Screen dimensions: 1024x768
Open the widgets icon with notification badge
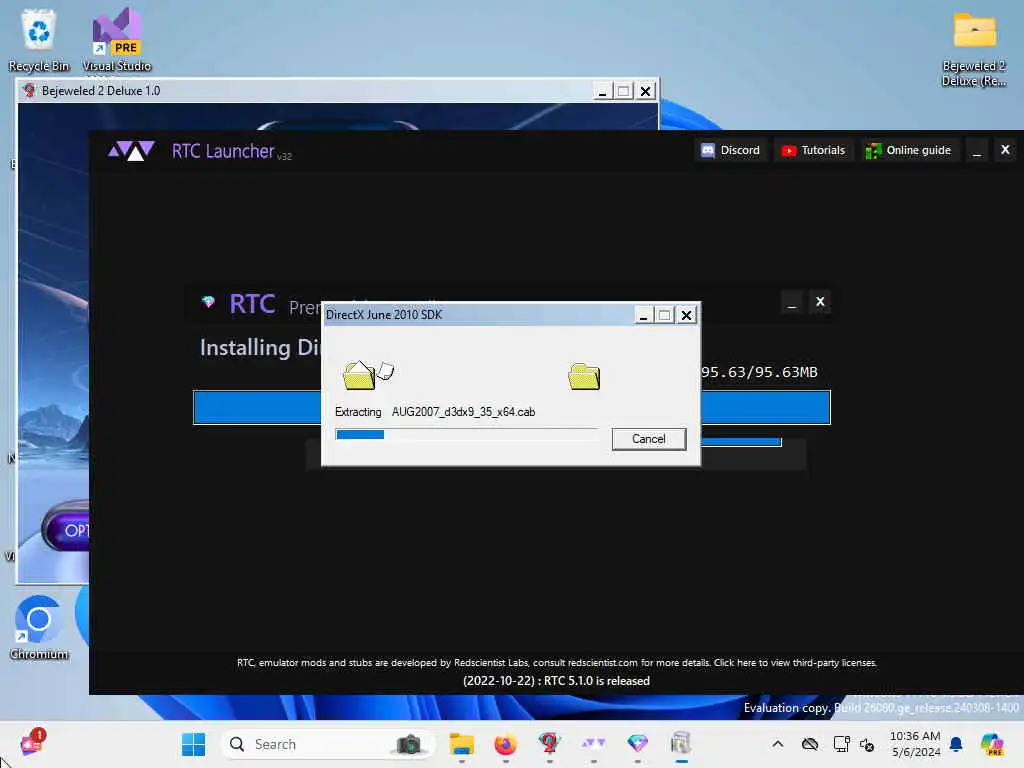pyautogui.click(x=31, y=744)
